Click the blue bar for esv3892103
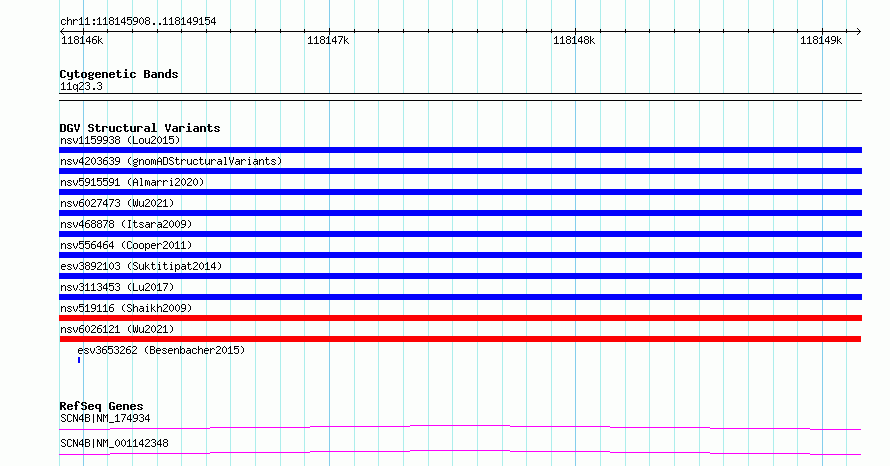This screenshot has width=890, height=466. pyautogui.click(x=460, y=276)
